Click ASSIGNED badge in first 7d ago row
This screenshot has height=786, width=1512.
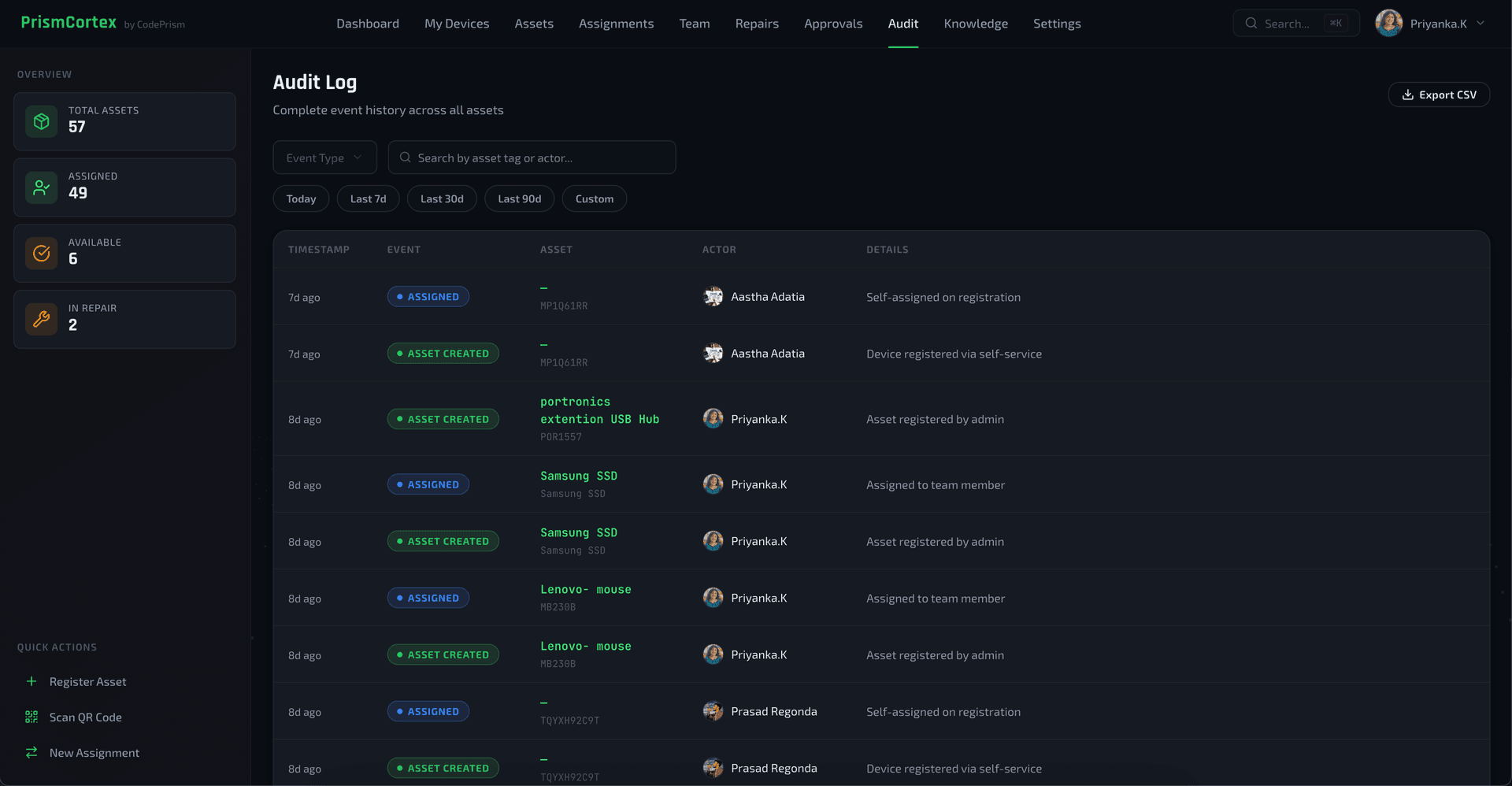coord(428,296)
